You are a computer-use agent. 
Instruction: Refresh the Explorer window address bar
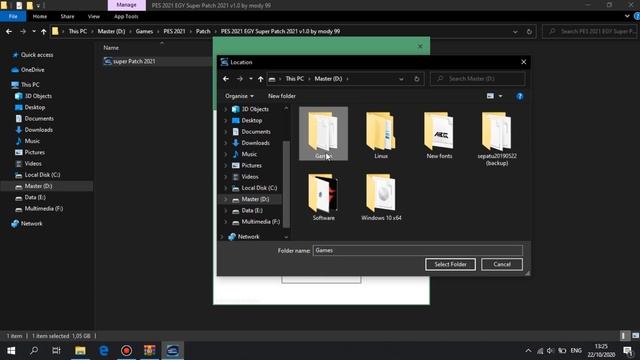pyautogui.click(x=529, y=31)
